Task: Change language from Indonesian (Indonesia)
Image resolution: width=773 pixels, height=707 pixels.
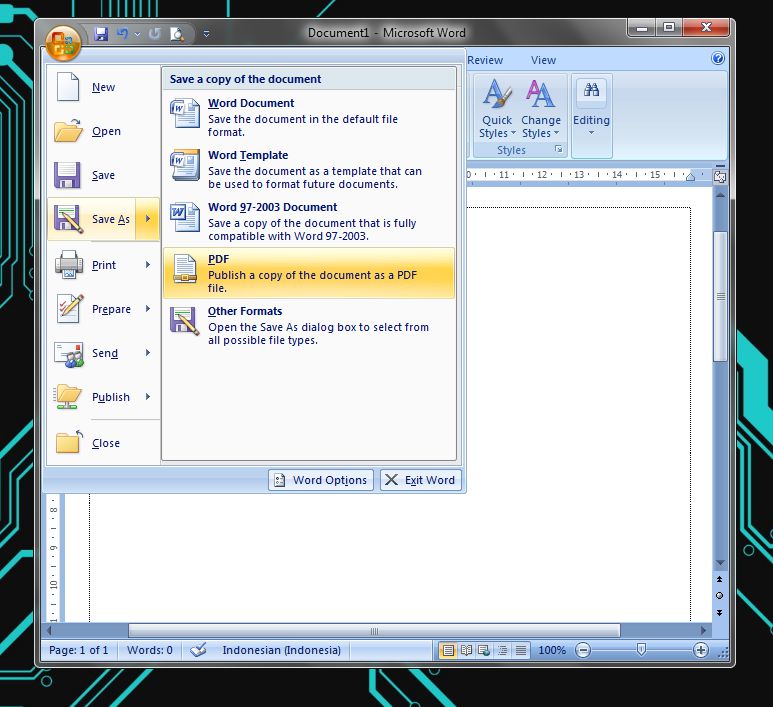Action: point(281,650)
